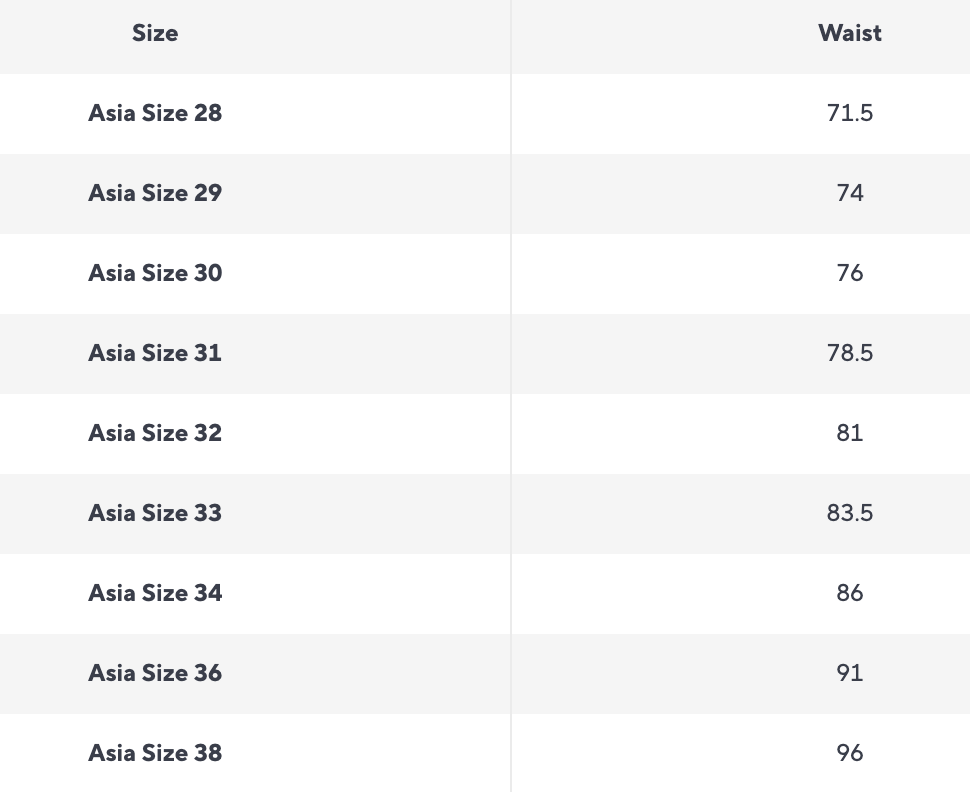The image size is (970, 792).
Task: Click the Waist column header
Action: (x=849, y=33)
